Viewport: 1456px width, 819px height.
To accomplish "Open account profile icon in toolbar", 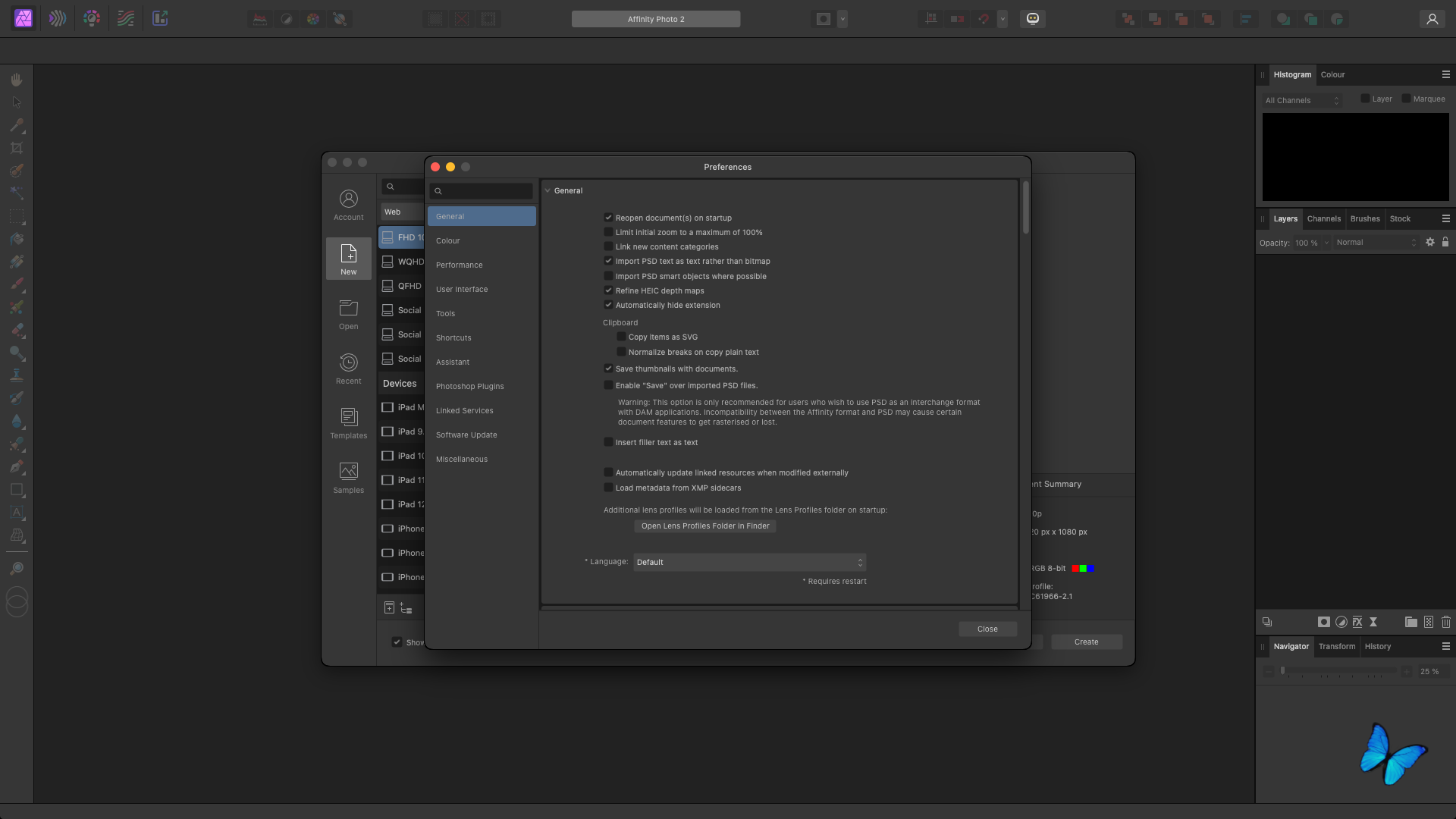I will [x=1432, y=19].
